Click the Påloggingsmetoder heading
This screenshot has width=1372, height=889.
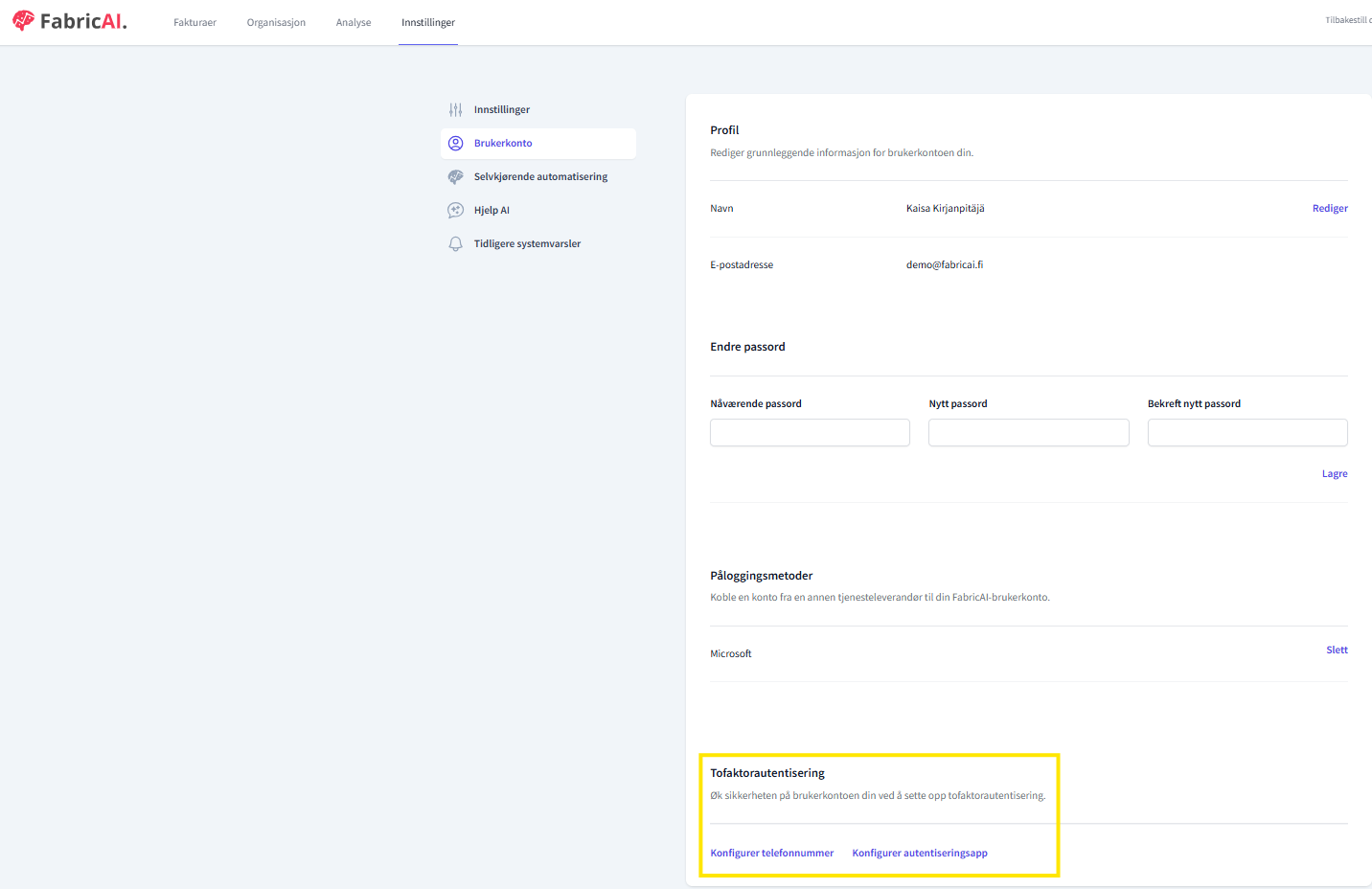(762, 576)
